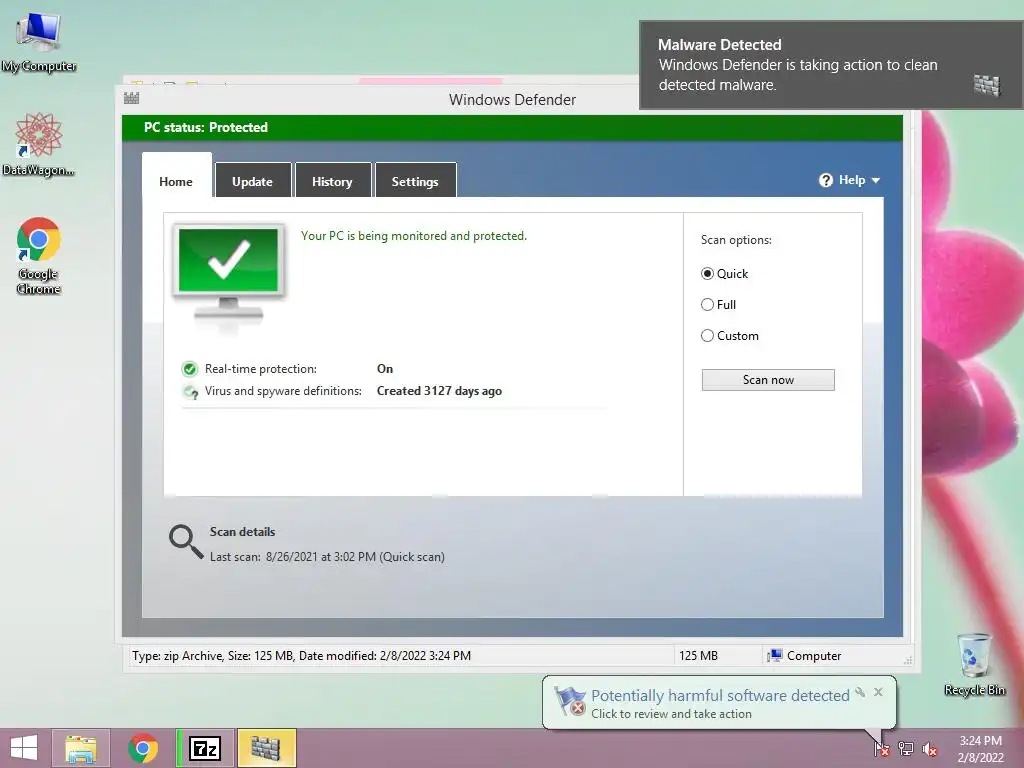Click the Scan now button

coord(768,380)
